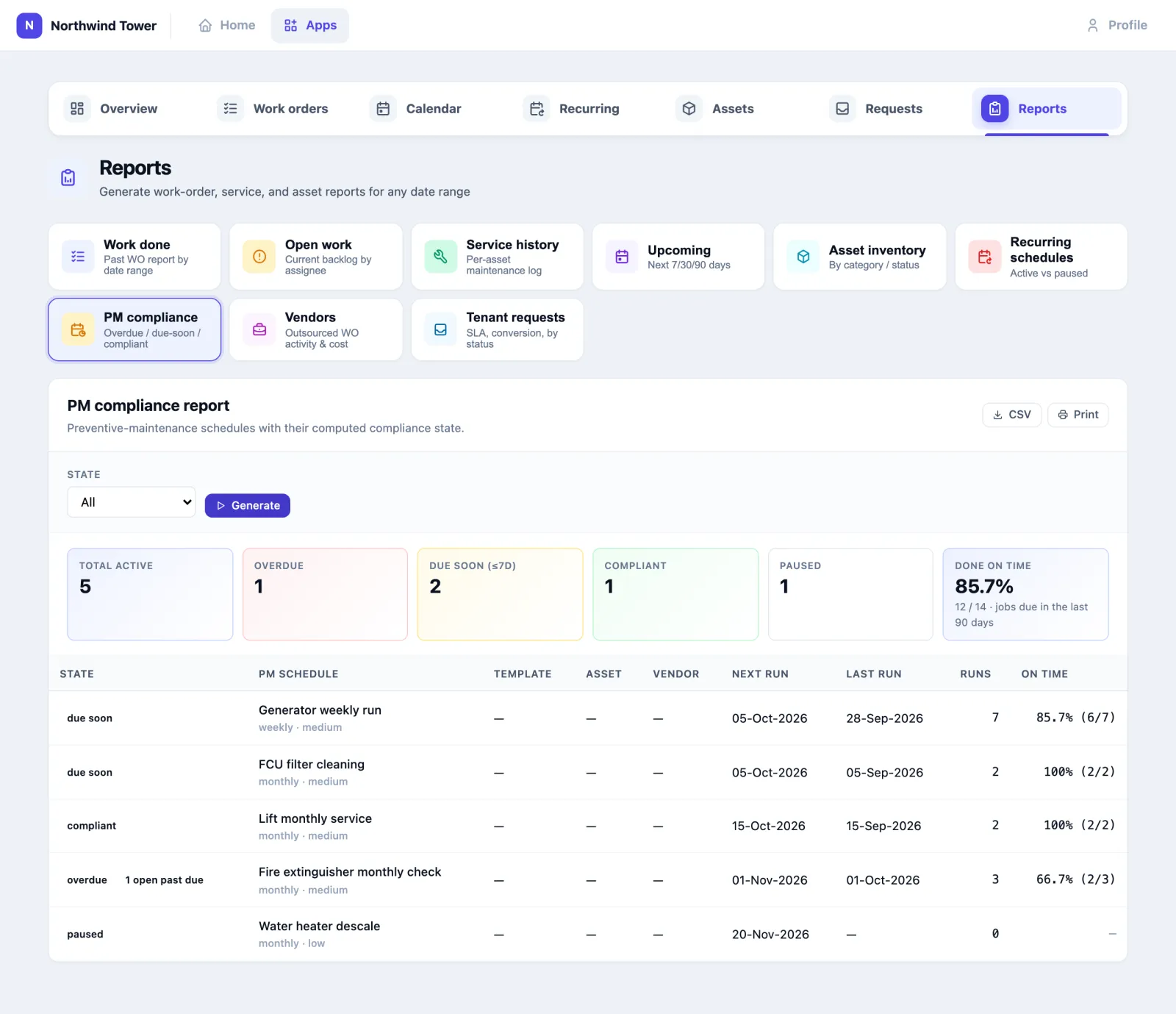
Task: Click Water heater descale schedule name
Action: coord(320,926)
